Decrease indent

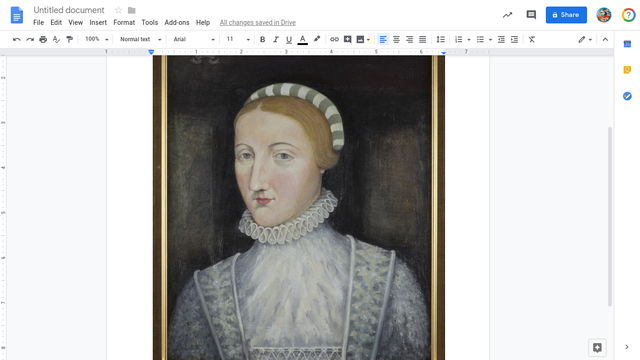(501, 40)
